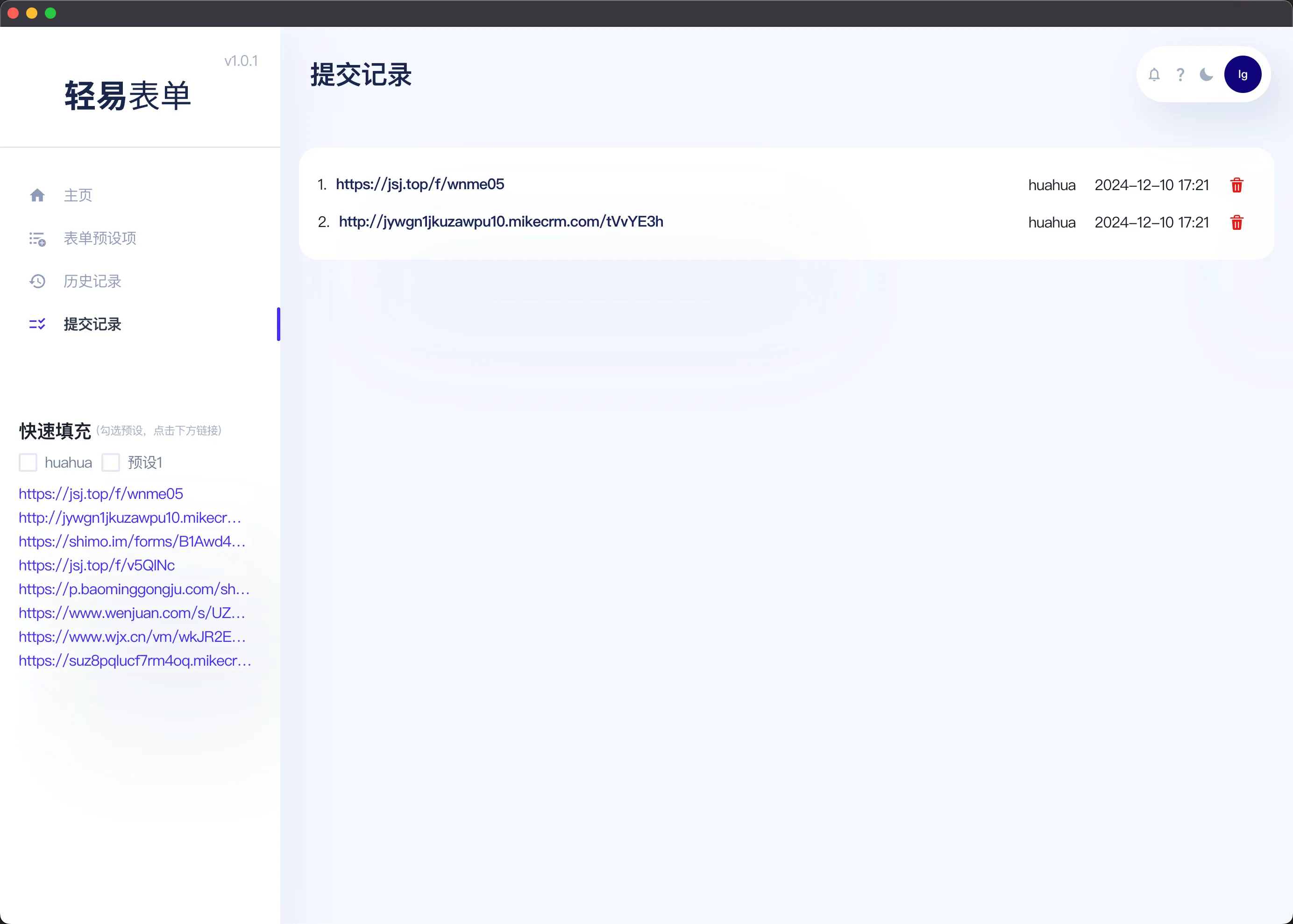The image size is (1293, 924).
Task: Select the 表单预设项 preset icon
Action: pos(37,238)
